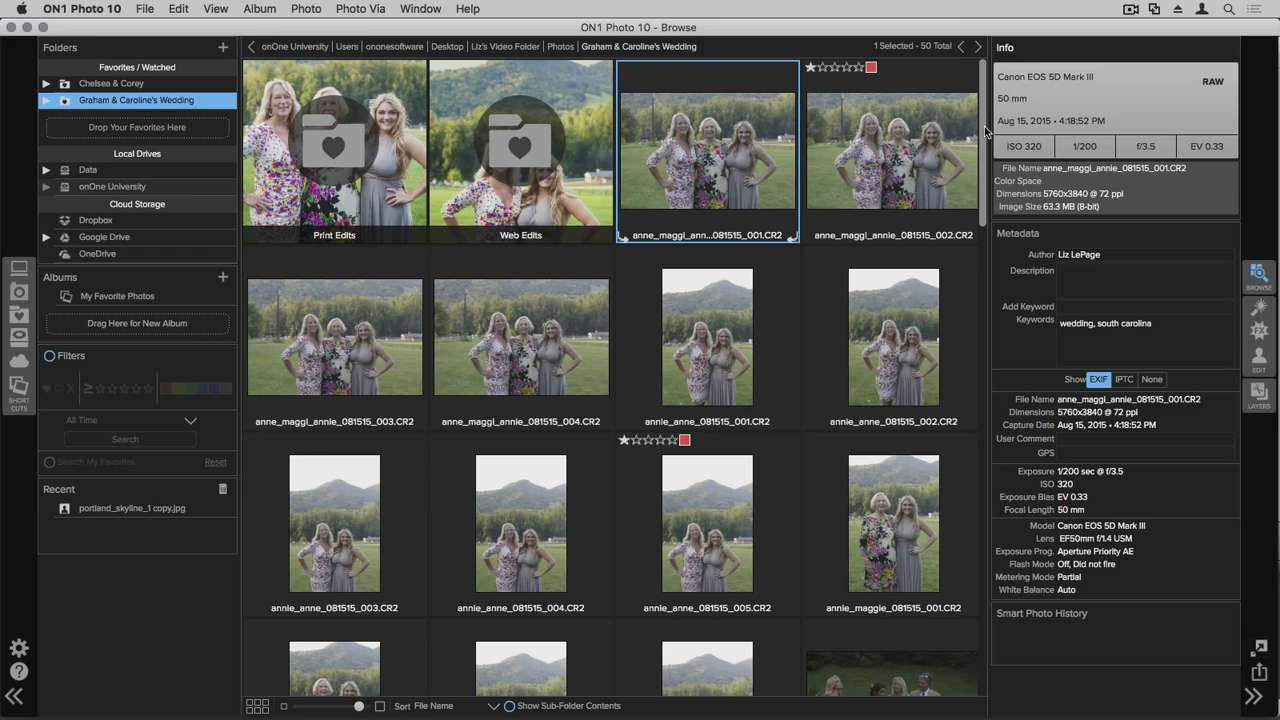Click the Favorites heart-folder shortcut icon

pos(19,315)
